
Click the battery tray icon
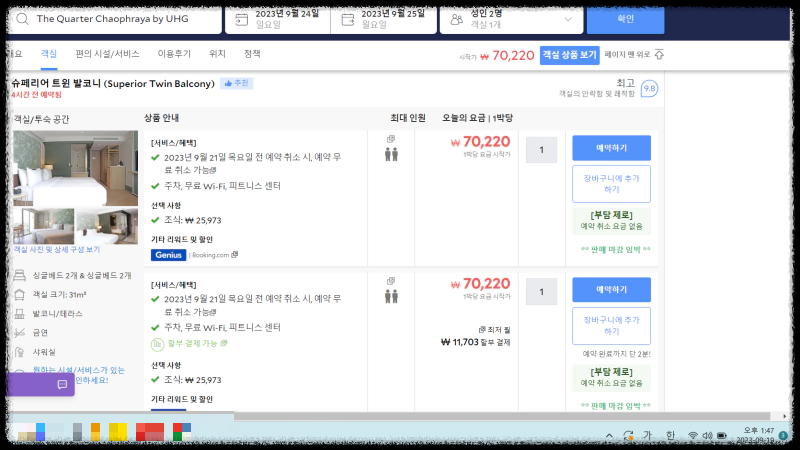coord(721,436)
